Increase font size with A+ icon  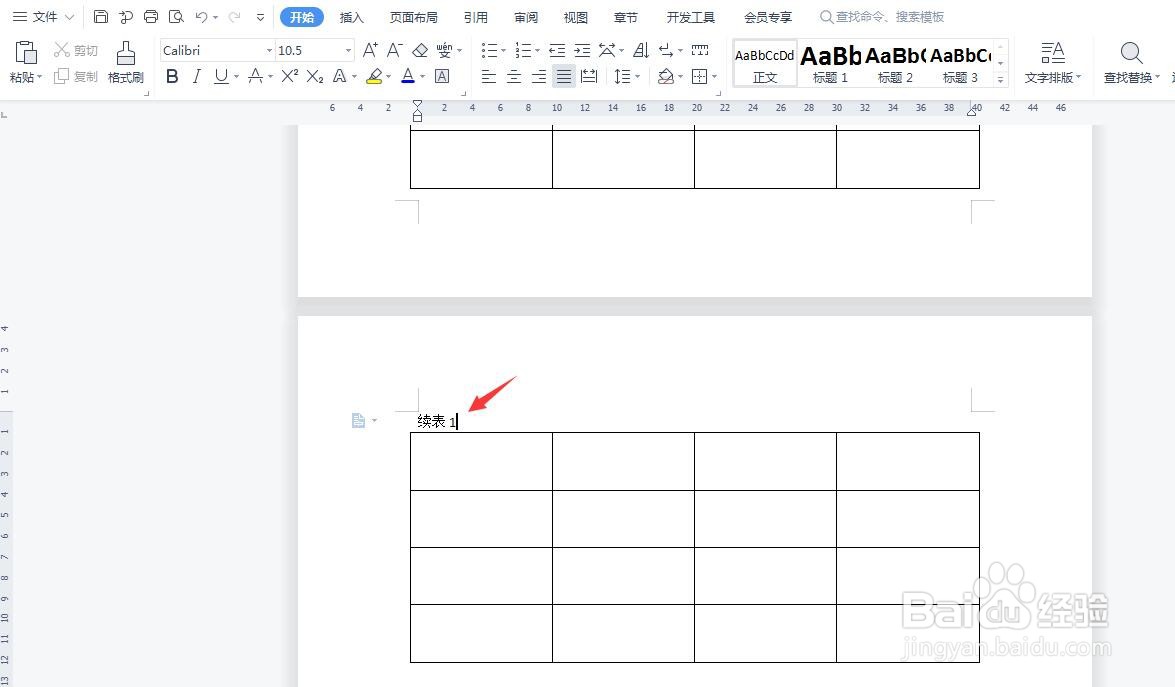coord(370,50)
